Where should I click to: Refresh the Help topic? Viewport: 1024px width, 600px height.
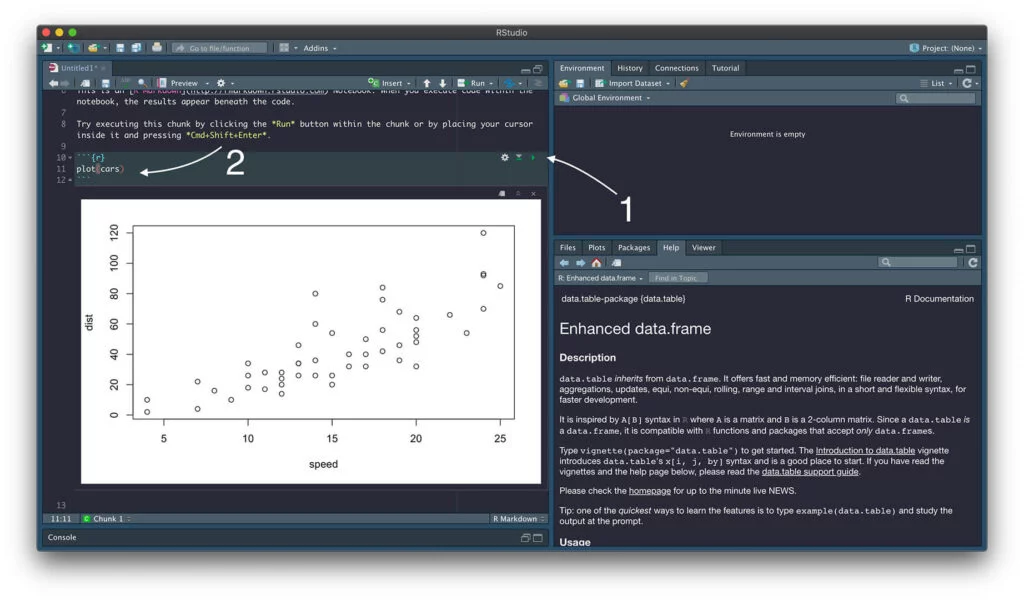[x=972, y=262]
